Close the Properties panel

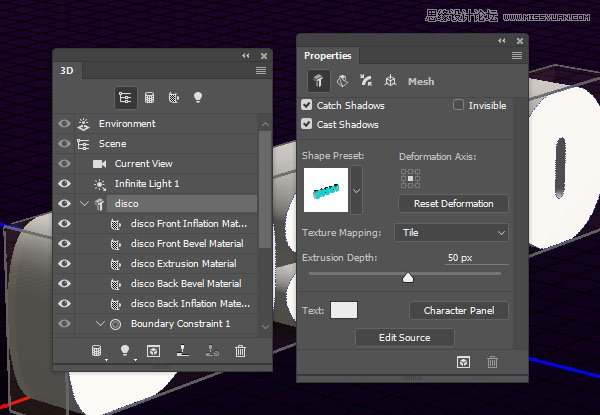click(x=520, y=41)
